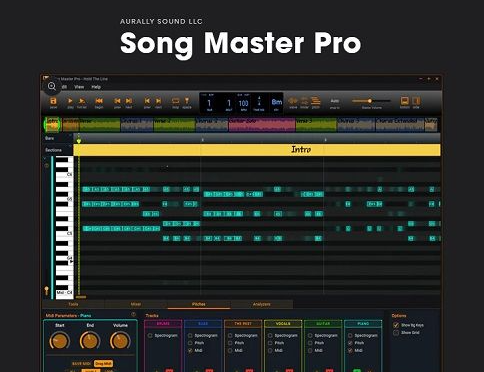
Task: Open the View menu
Action: [79, 87]
